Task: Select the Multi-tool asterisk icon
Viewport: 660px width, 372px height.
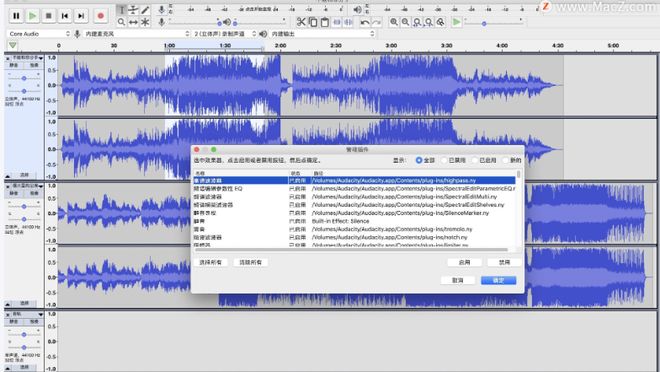Action: click(x=145, y=22)
